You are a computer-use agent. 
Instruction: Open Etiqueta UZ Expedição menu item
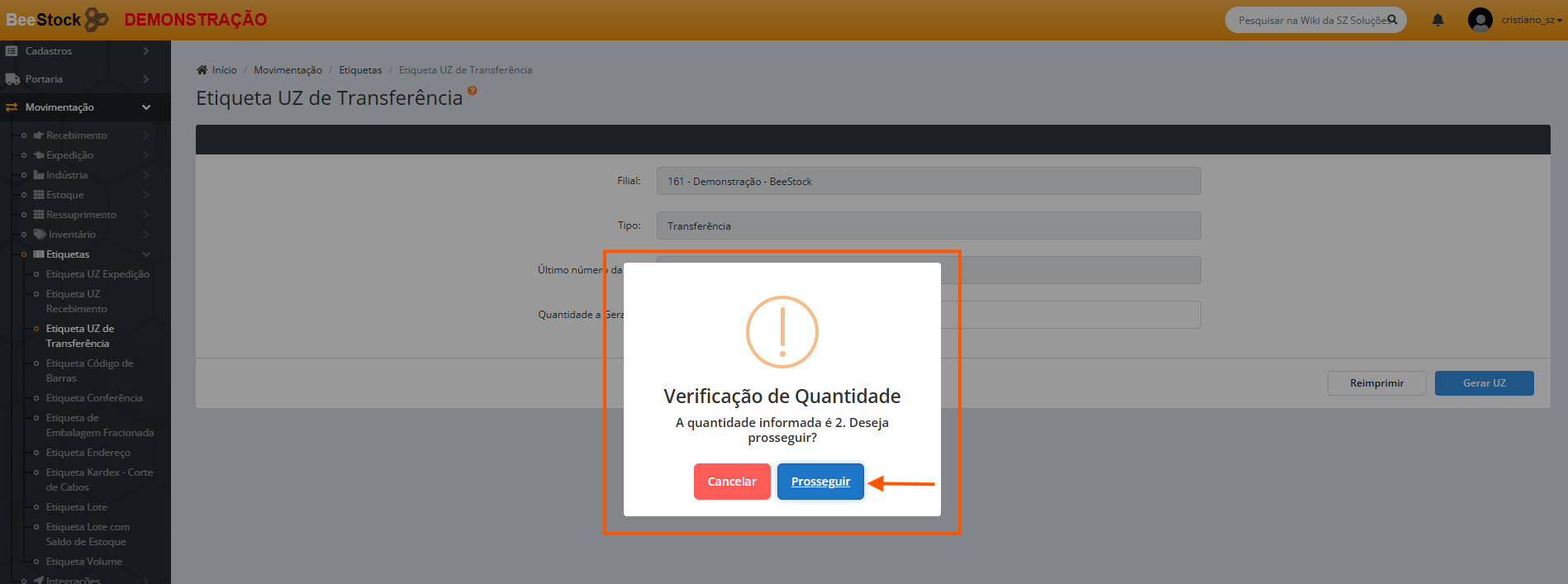(97, 274)
